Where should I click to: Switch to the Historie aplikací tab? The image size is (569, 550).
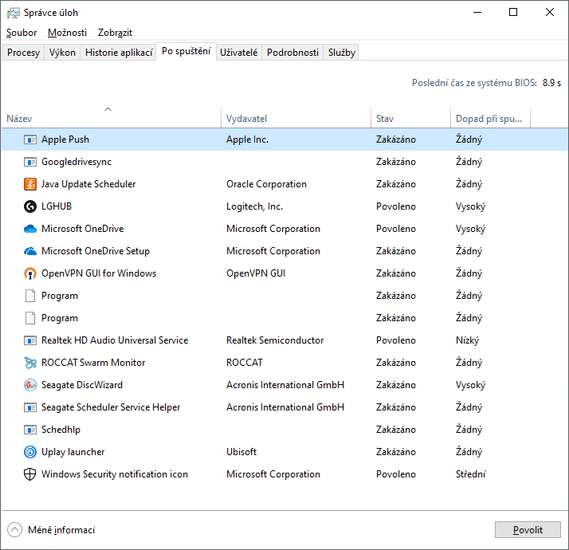(x=119, y=53)
